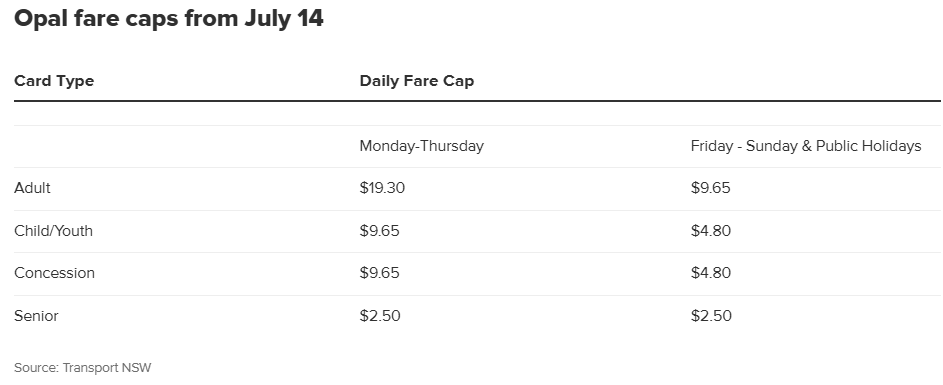This screenshot has height=385, width=943.
Task: Click the Adult $19.30 Monday-Thursday cap
Action: tap(382, 188)
